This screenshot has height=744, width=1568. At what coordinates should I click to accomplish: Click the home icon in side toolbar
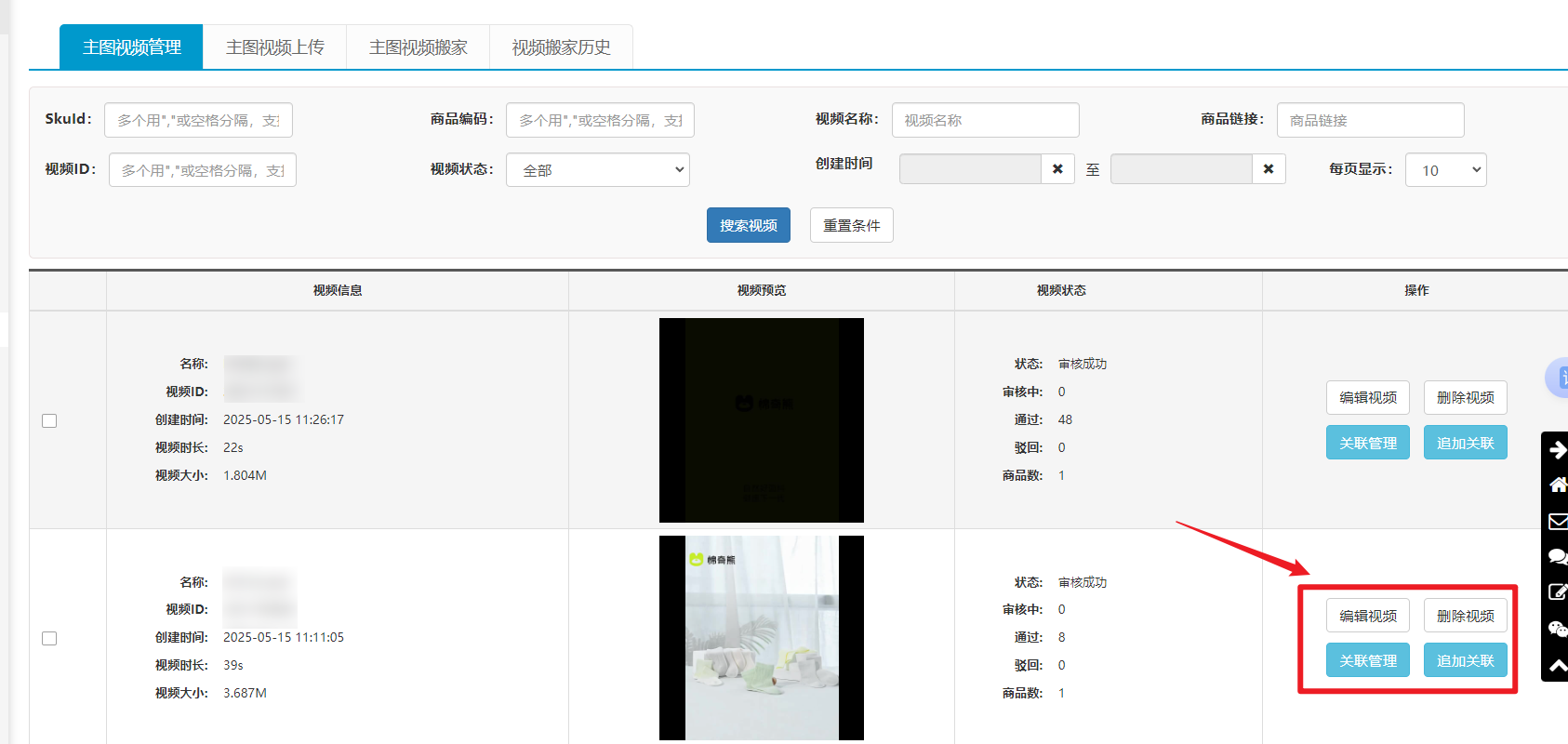tap(1557, 485)
